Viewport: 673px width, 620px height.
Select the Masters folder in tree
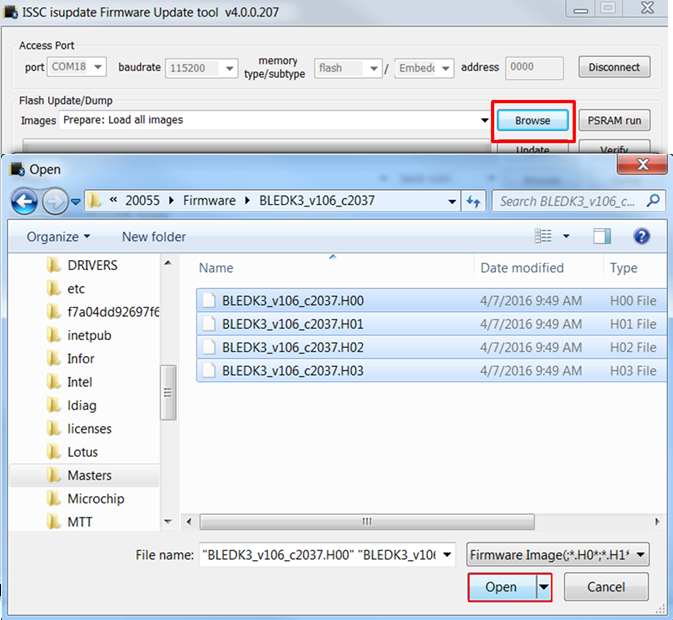[x=89, y=476]
